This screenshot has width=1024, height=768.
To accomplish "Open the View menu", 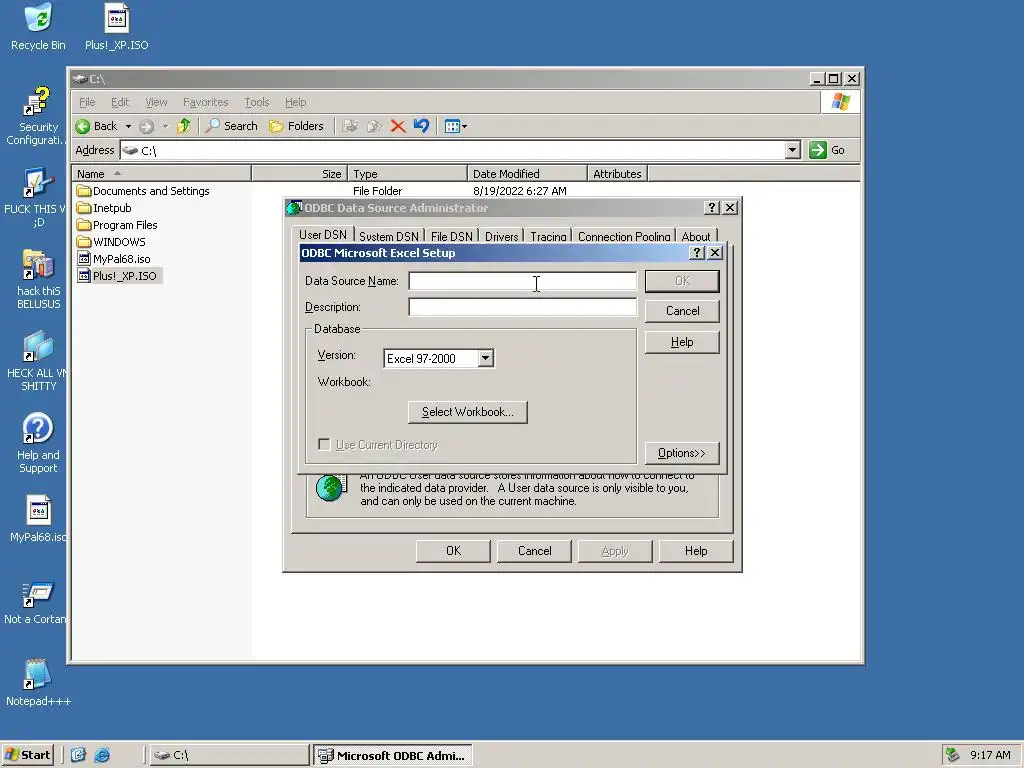I will tap(156, 102).
